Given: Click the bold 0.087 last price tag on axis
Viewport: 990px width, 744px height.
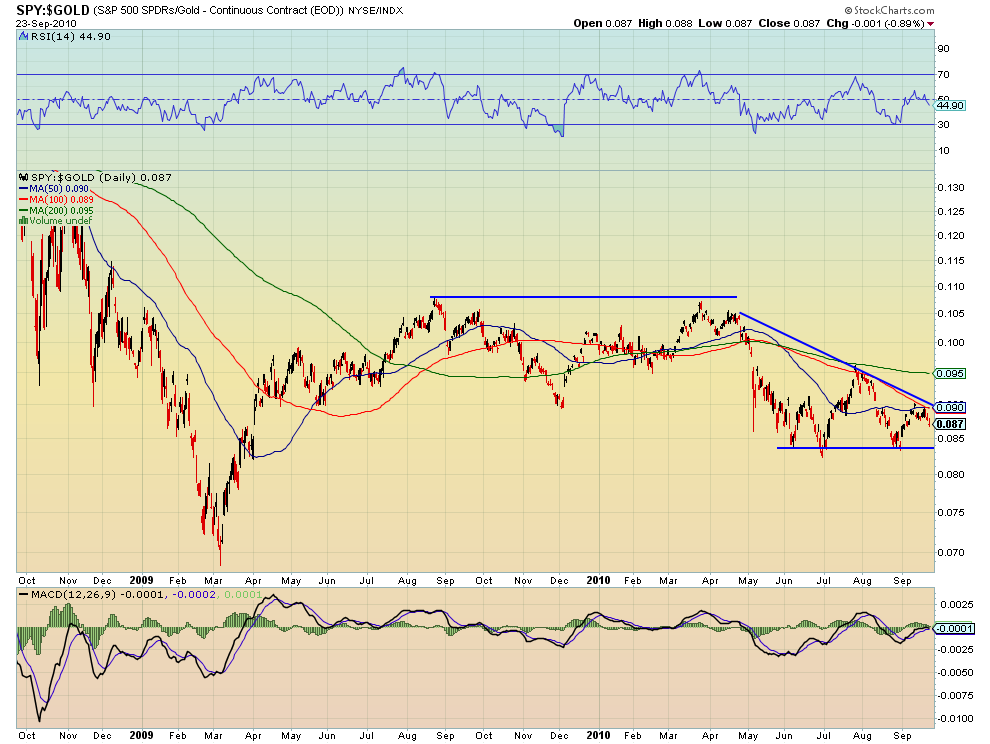Looking at the screenshot, I should 950,424.
